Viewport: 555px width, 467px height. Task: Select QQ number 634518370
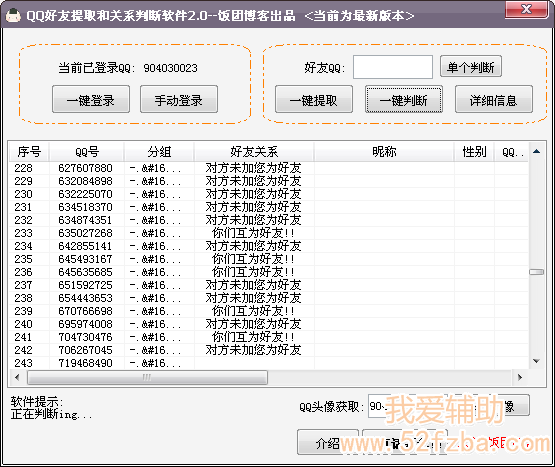85,207
